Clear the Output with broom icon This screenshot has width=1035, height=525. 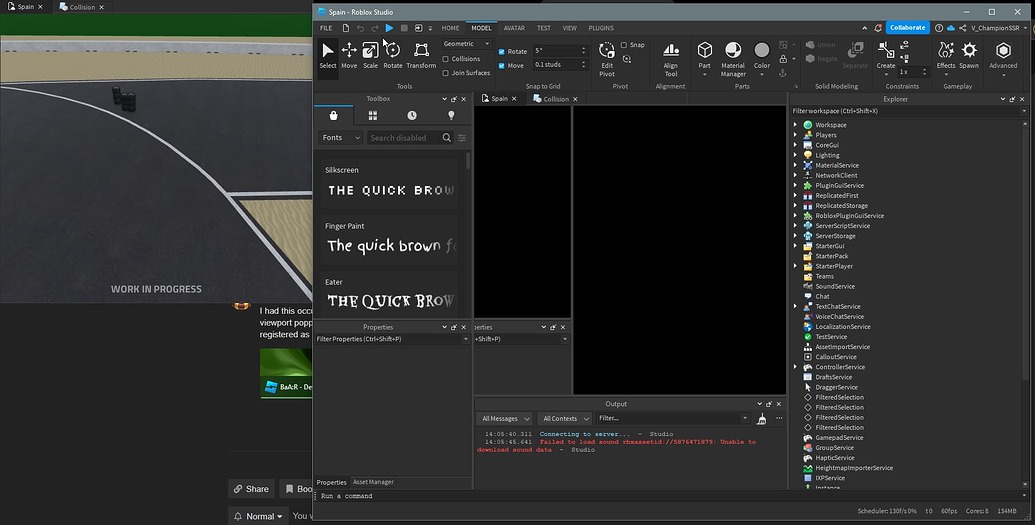tap(762, 418)
